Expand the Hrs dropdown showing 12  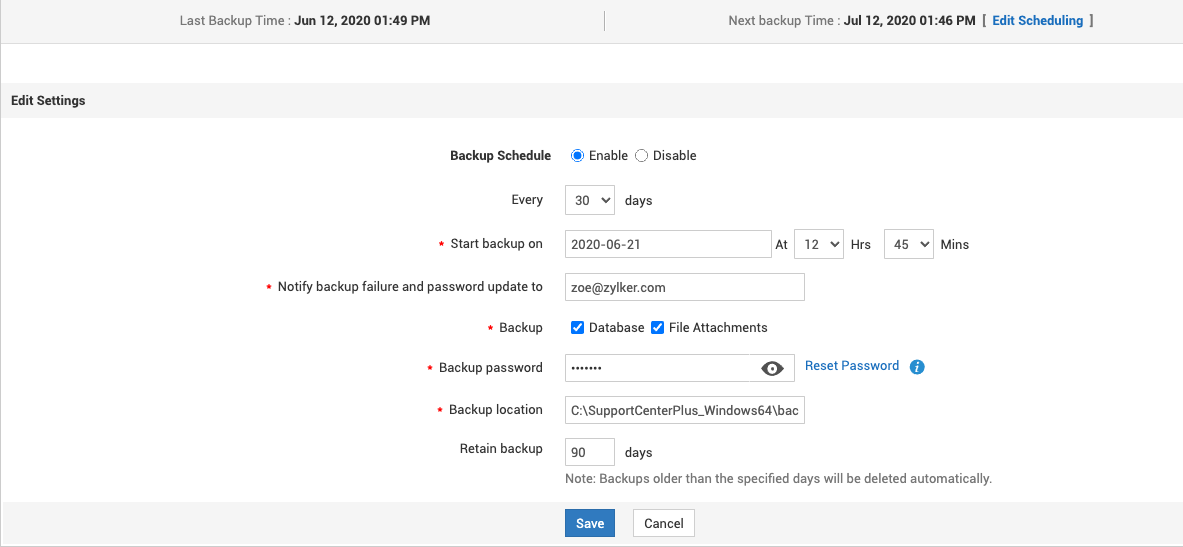[818, 244]
